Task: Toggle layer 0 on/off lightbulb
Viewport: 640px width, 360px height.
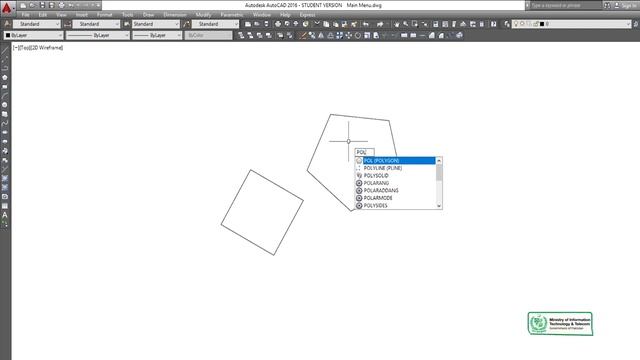Action: point(516,24)
